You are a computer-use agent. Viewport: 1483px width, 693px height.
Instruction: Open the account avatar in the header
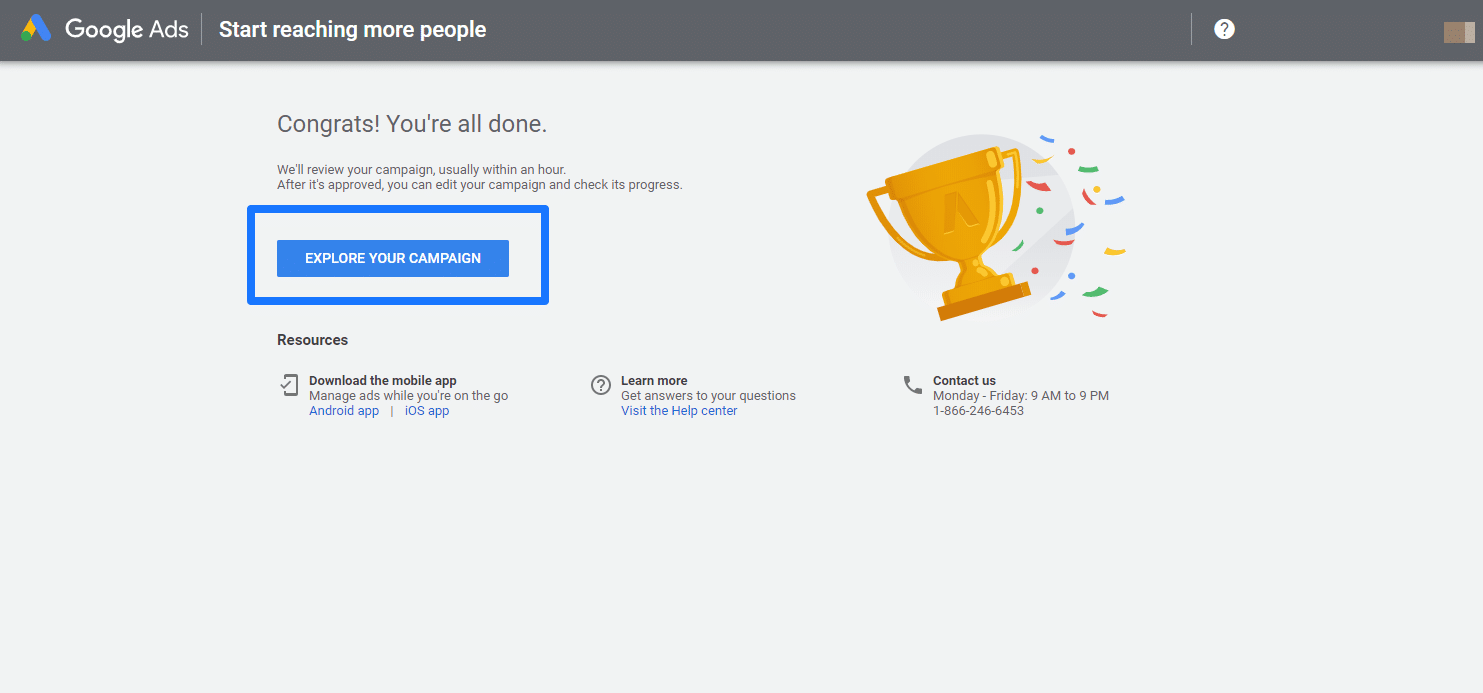1459,32
